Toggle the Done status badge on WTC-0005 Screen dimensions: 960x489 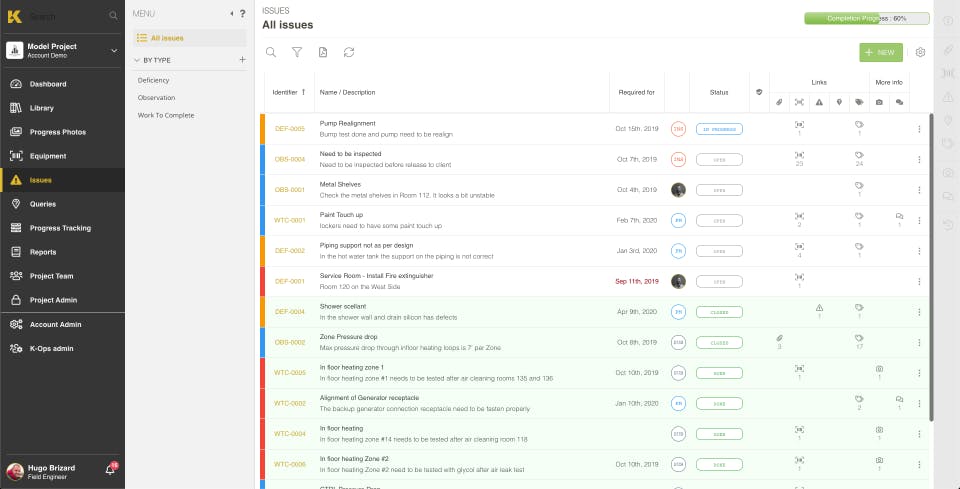(719, 373)
